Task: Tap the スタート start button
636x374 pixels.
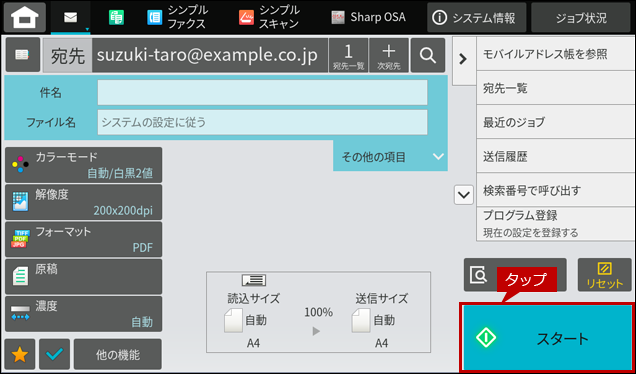Action: click(547, 337)
